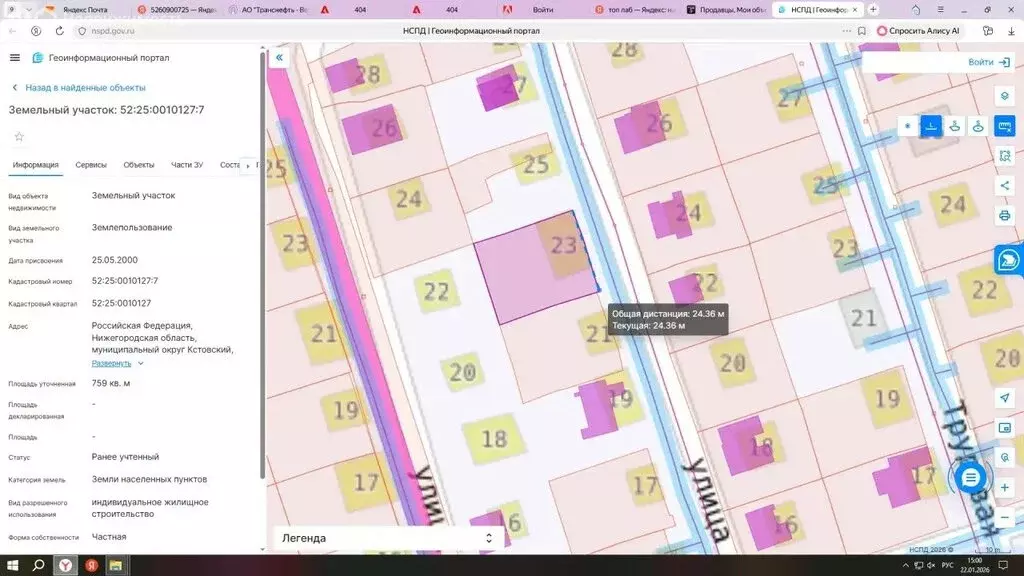Switch to the Сервисы tab
This screenshot has height=576, width=1024.
91,165
